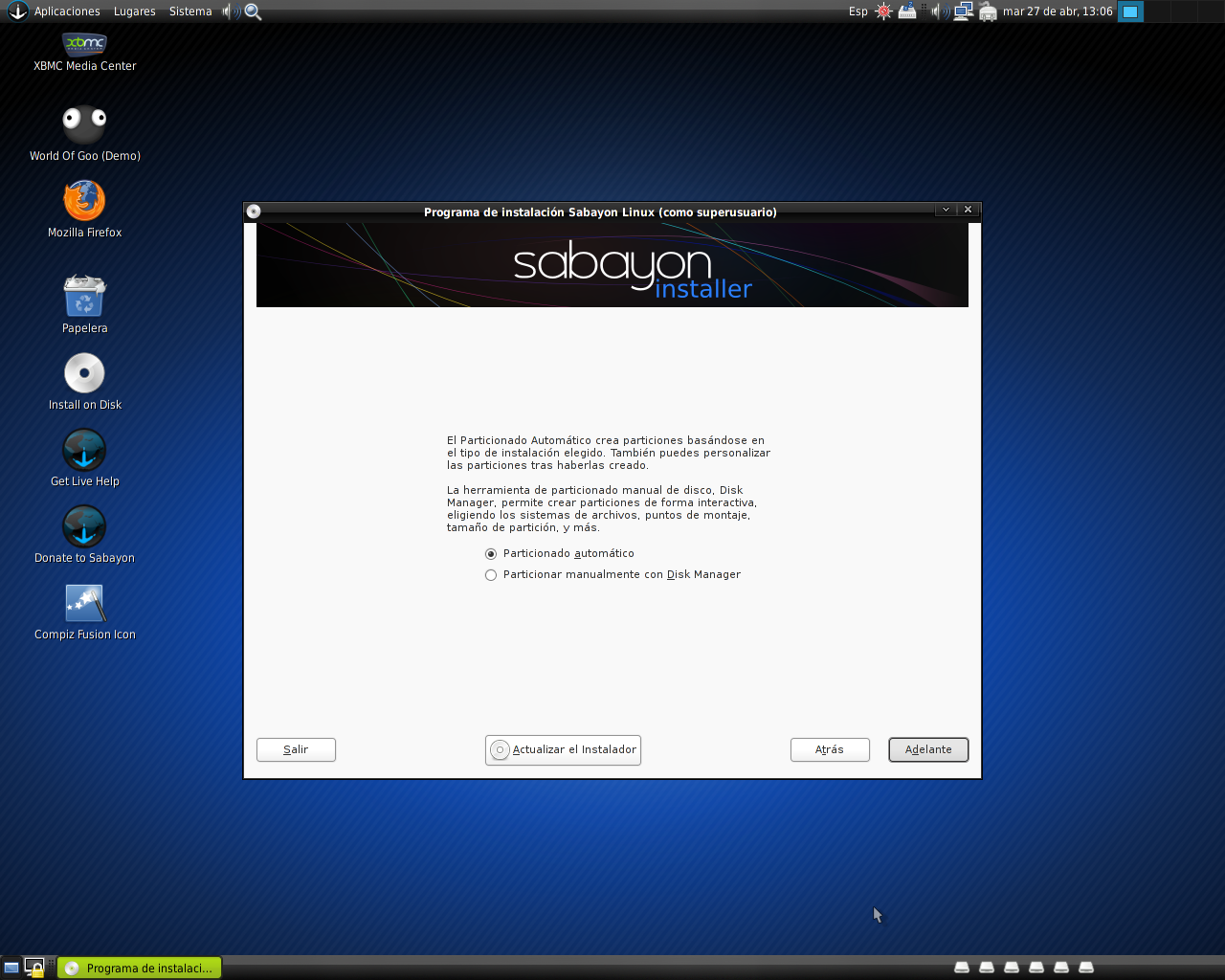Click the show desktop icon in the bottom panel
This screenshot has width=1225, height=980.
(11, 968)
